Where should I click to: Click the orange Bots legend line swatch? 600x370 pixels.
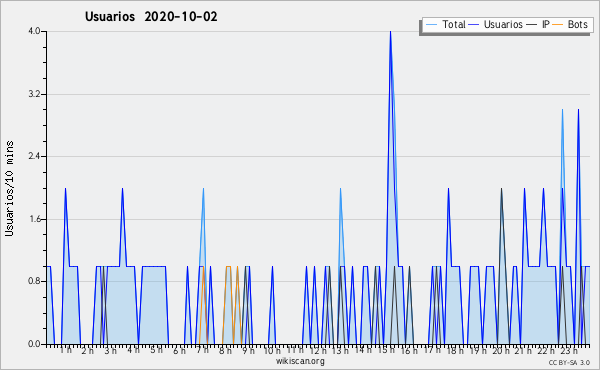[558, 25]
